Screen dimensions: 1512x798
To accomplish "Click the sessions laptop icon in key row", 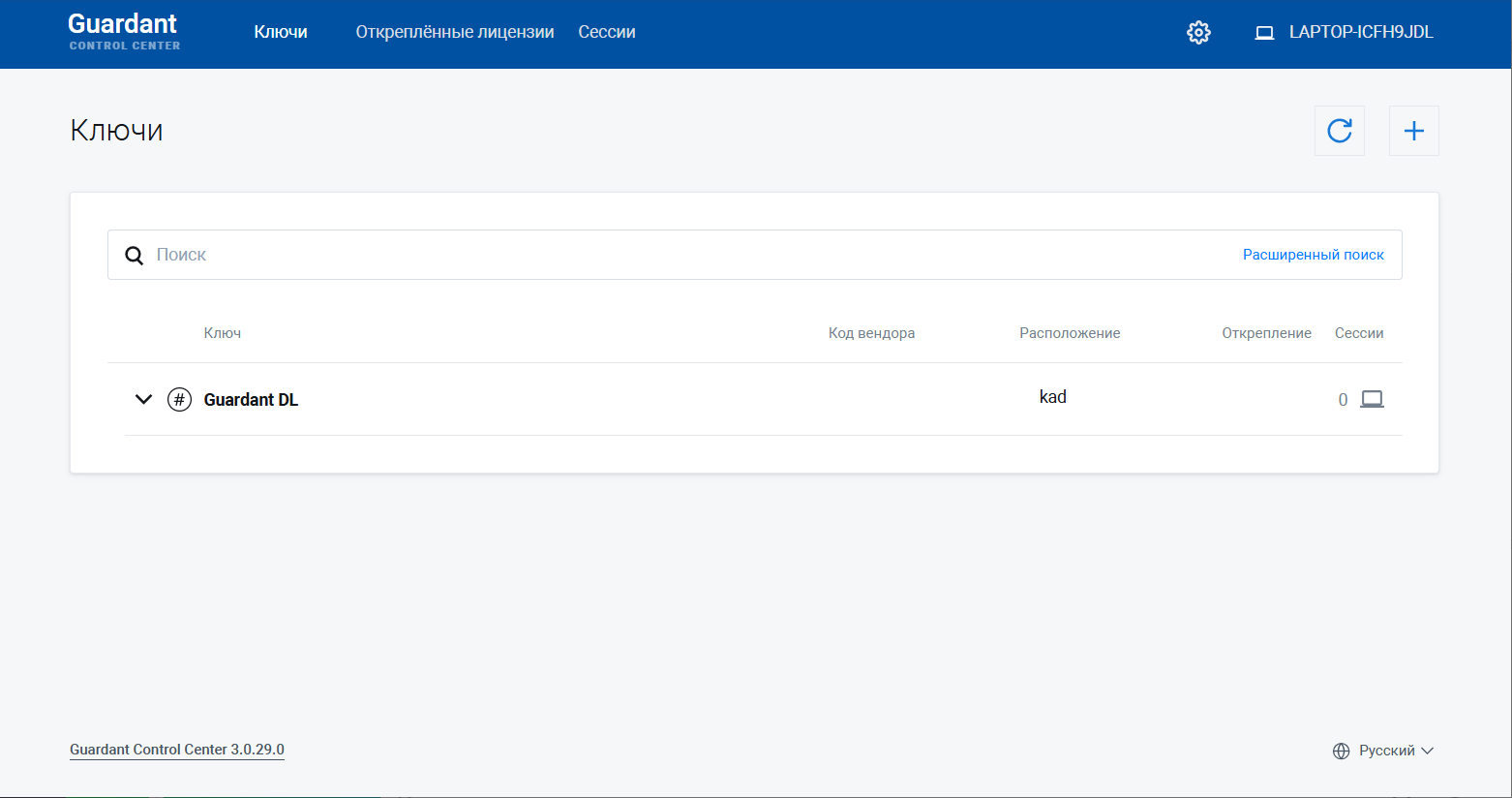I will [1372, 399].
